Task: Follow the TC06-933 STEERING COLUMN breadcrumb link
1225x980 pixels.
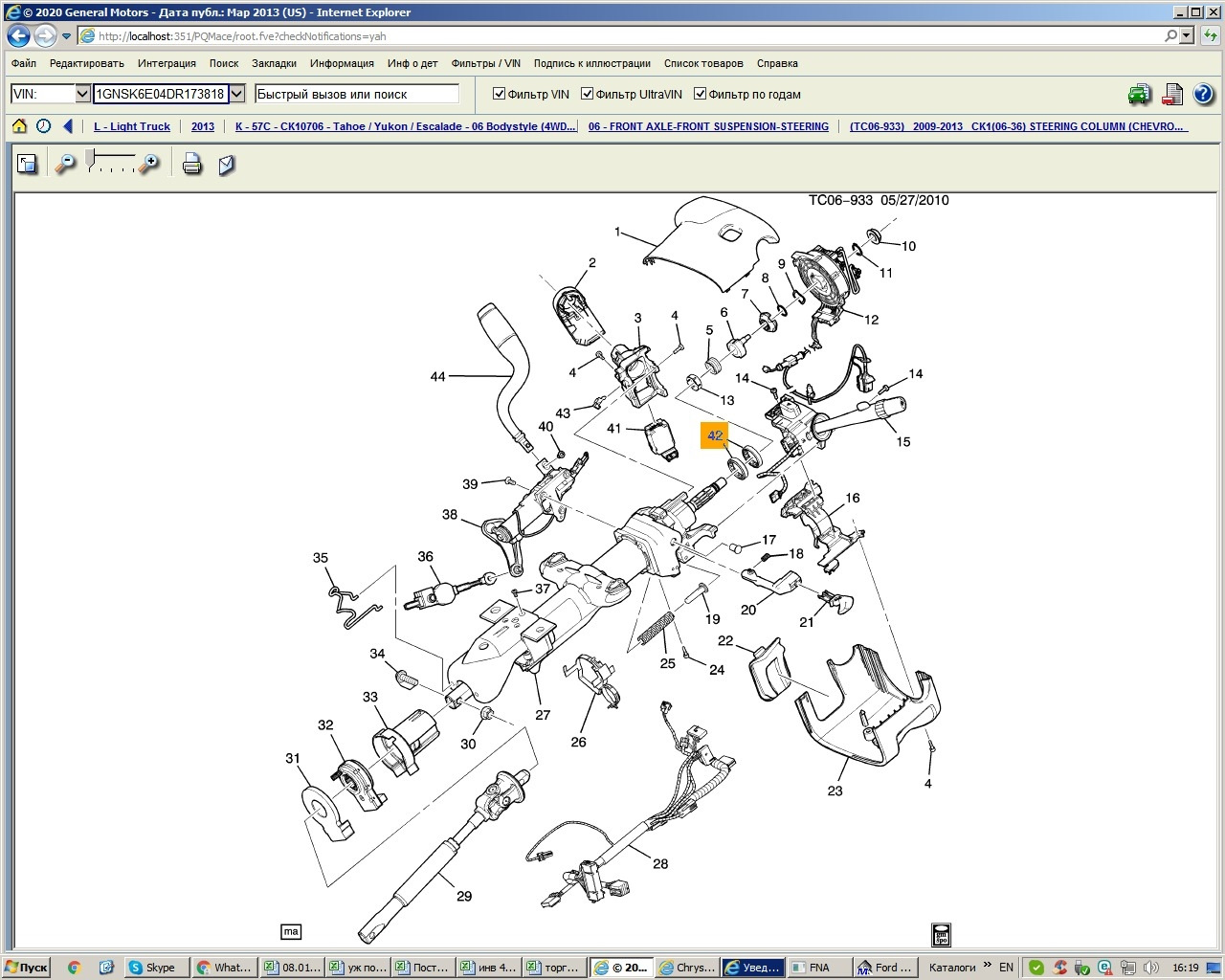Action: (x=1018, y=126)
